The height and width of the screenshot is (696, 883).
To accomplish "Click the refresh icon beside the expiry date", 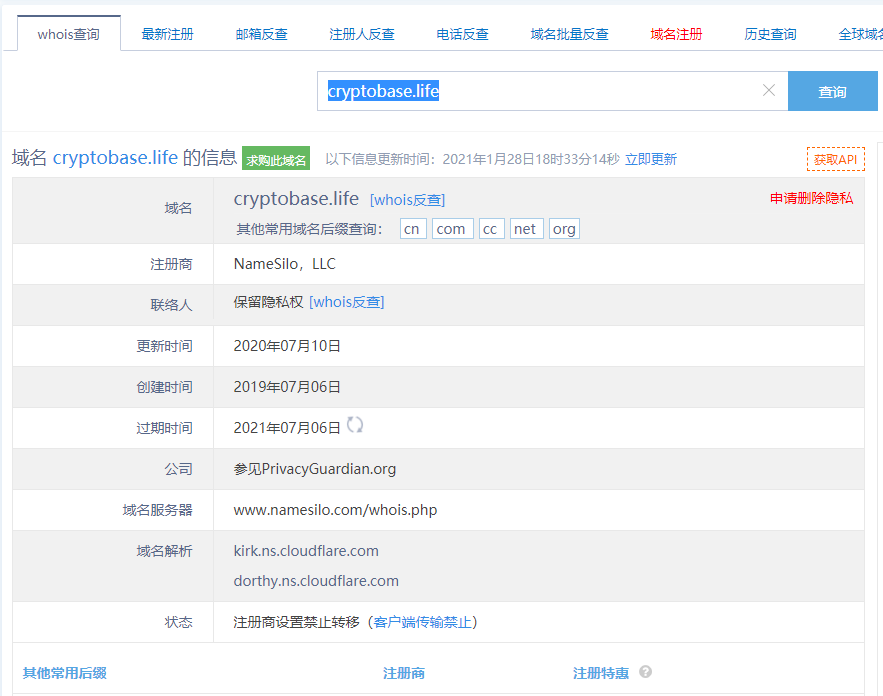I will click(x=354, y=425).
